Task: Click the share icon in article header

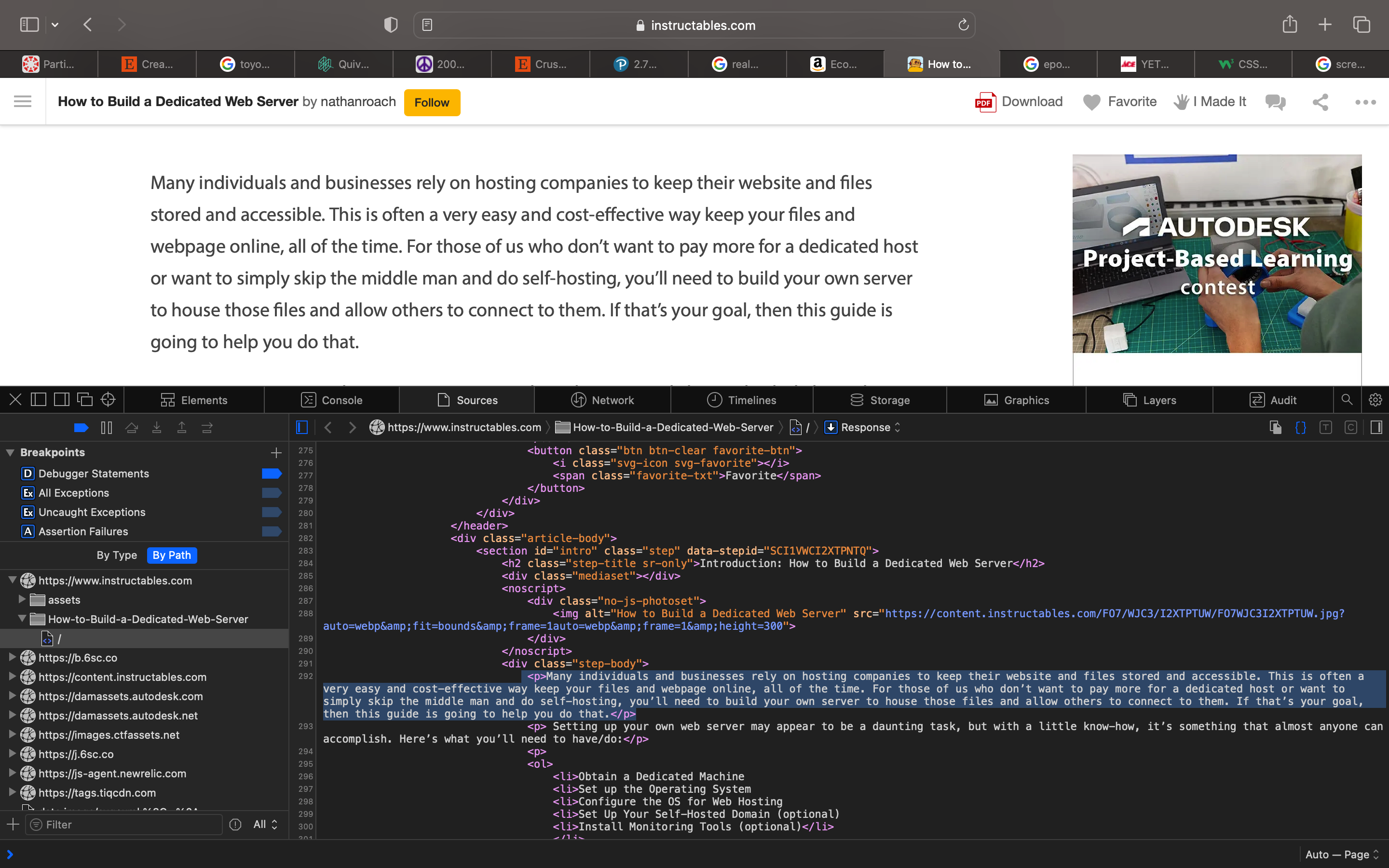Action: [1320, 102]
